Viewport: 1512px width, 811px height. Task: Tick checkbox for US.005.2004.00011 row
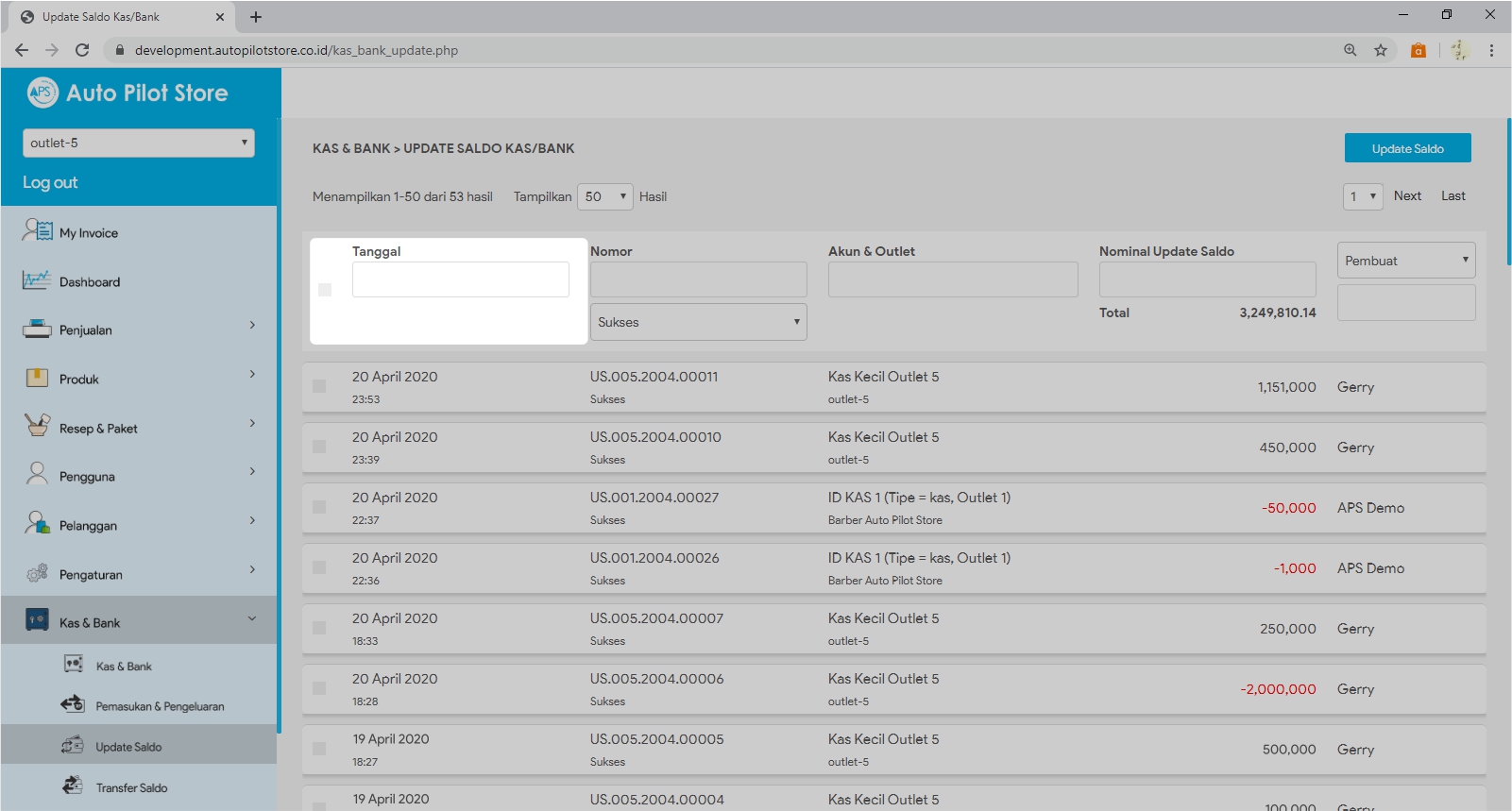pos(319,386)
